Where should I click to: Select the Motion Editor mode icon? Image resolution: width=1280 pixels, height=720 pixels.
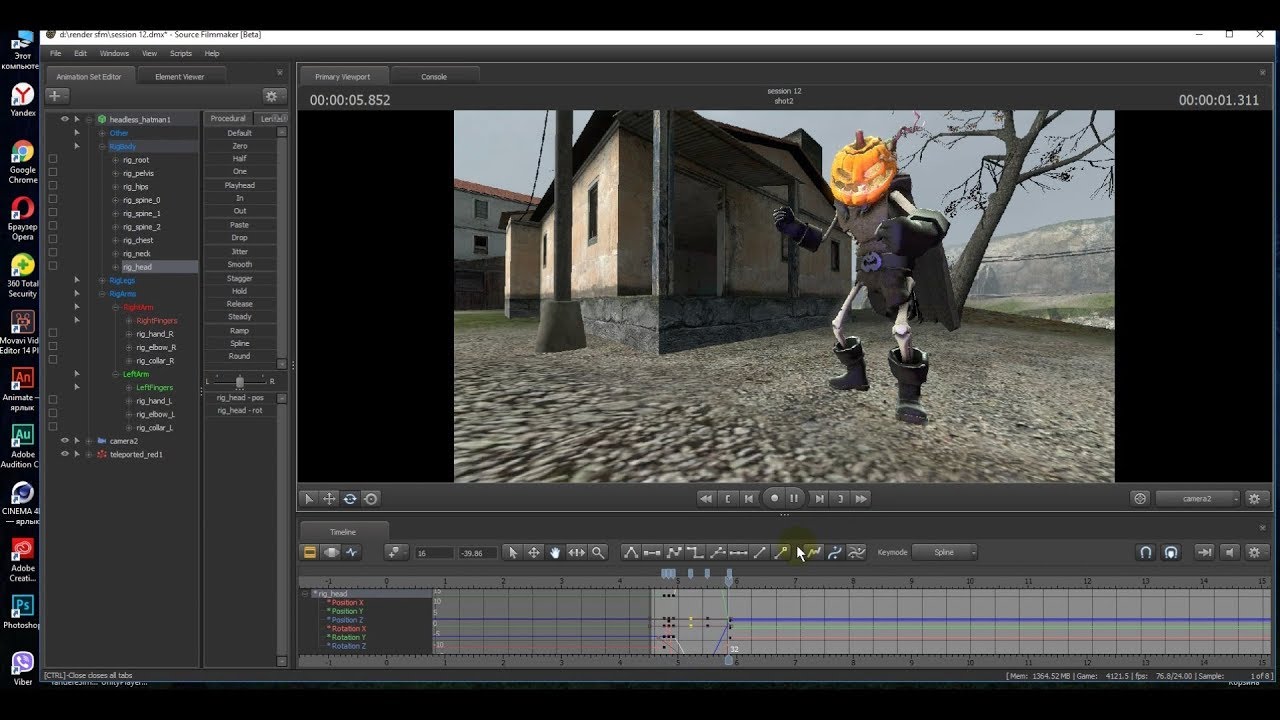click(331, 552)
